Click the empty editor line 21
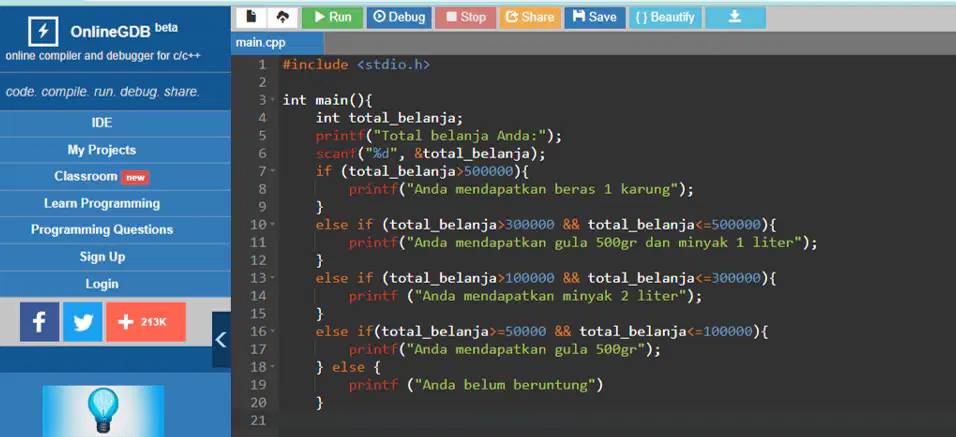Image resolution: width=956 pixels, height=437 pixels. (616, 421)
